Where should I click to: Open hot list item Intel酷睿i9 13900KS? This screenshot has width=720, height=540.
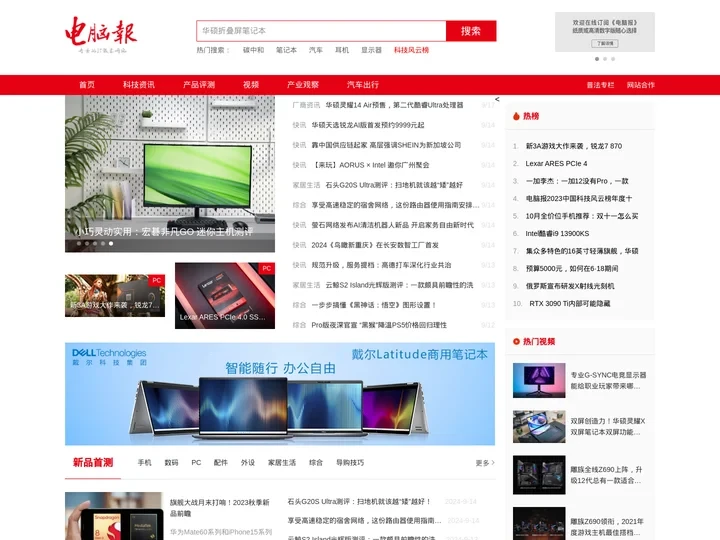557,233
